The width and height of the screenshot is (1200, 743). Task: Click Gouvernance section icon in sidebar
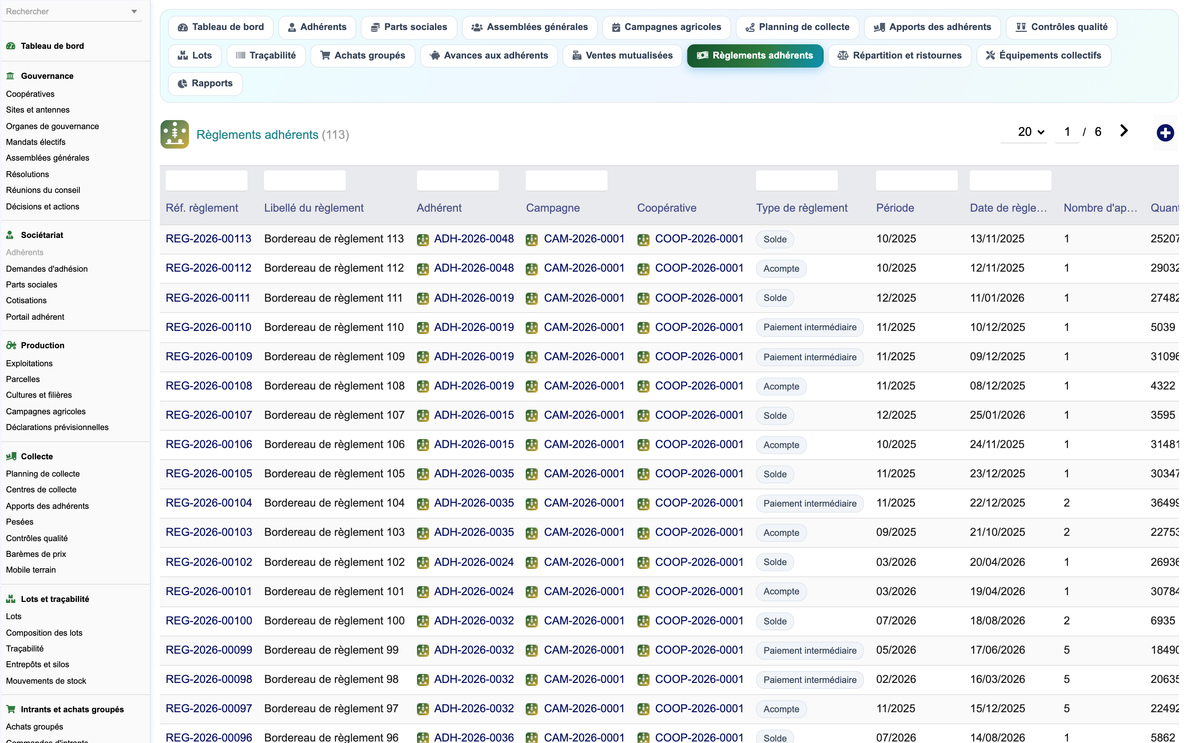11,76
